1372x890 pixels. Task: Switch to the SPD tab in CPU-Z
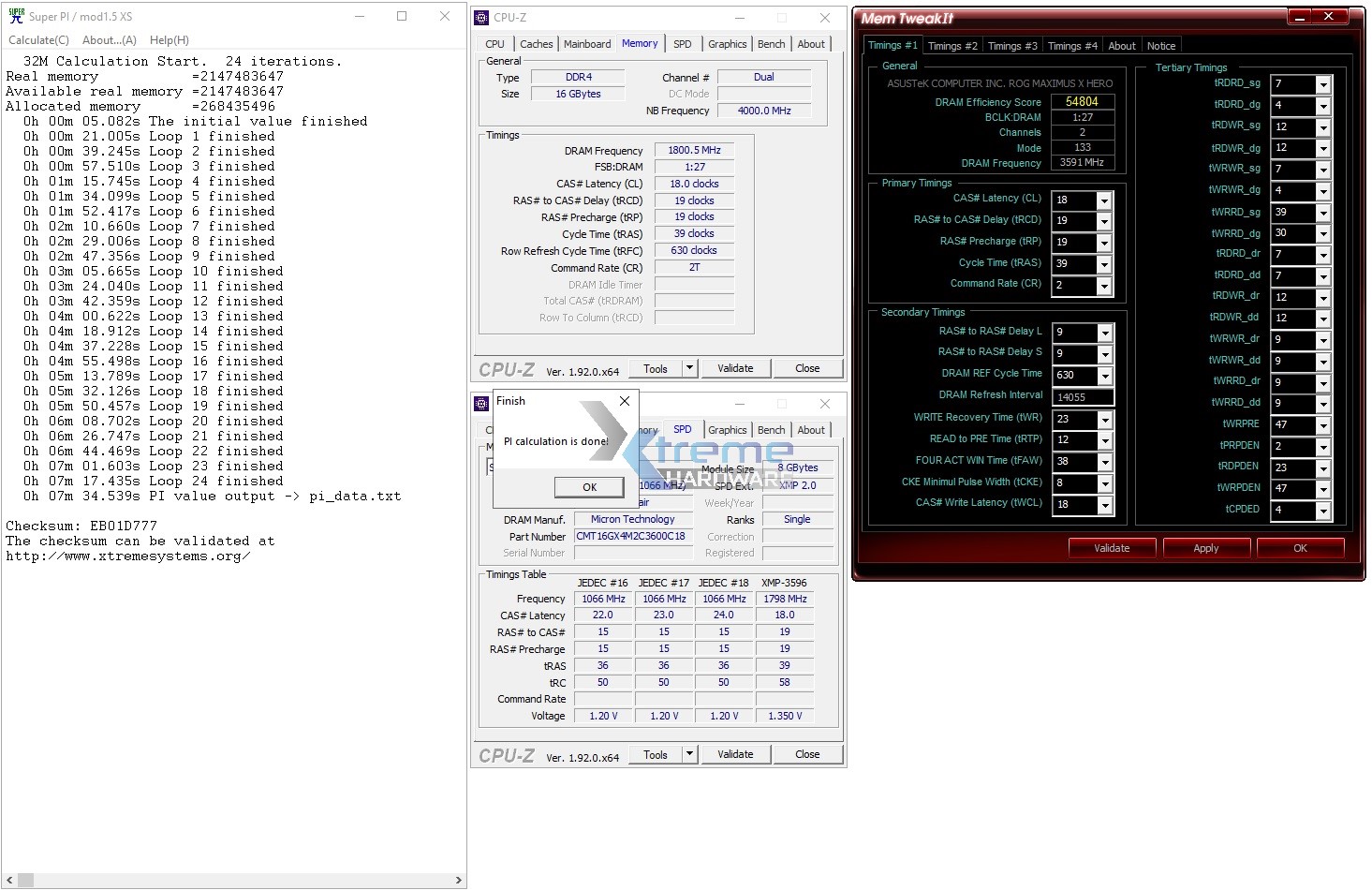pyautogui.click(x=683, y=43)
